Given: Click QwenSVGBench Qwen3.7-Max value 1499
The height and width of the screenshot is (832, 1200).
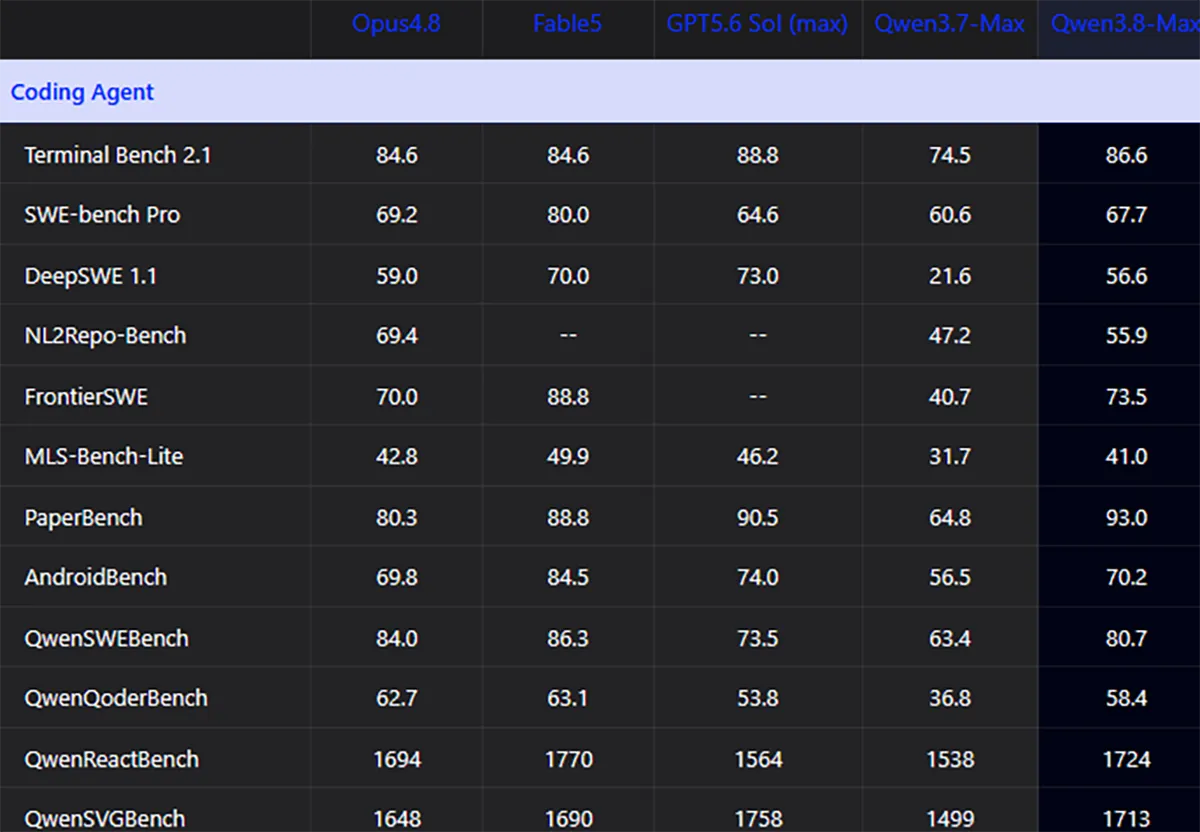Looking at the screenshot, I should (950, 819).
